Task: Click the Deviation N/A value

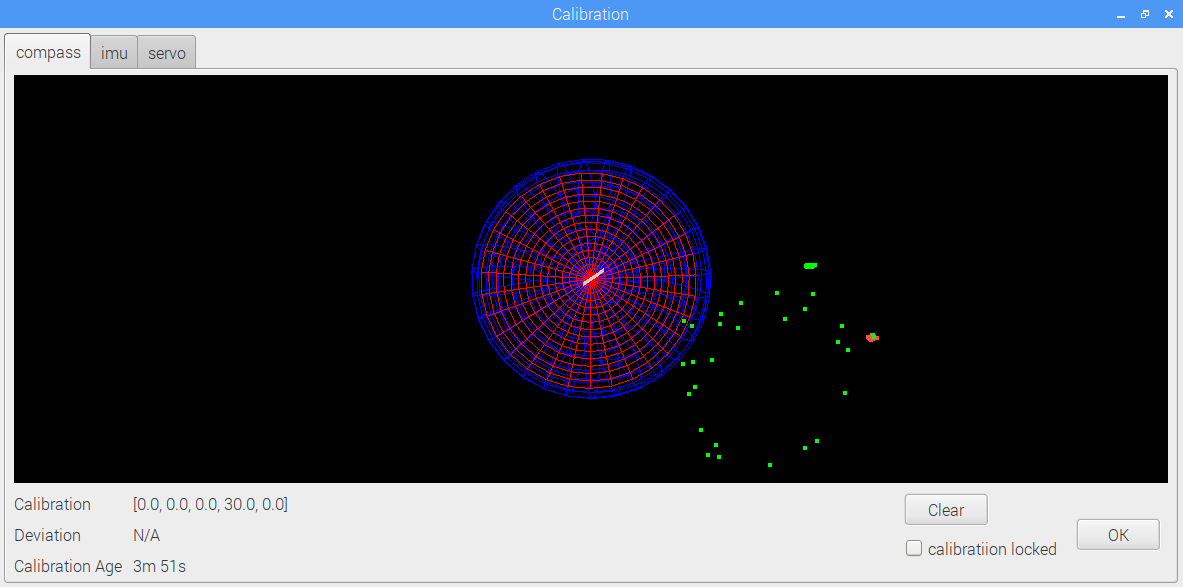Action: (x=146, y=535)
